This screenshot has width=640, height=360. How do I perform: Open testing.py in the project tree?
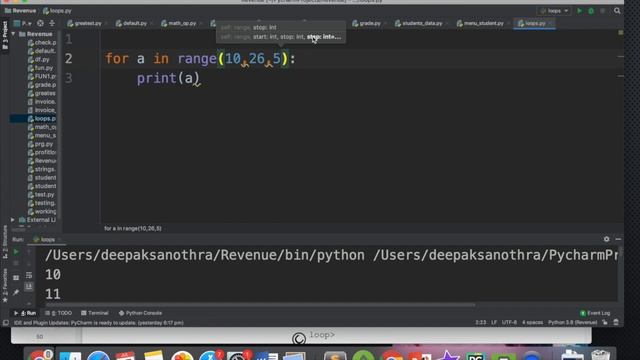[x=42, y=203]
